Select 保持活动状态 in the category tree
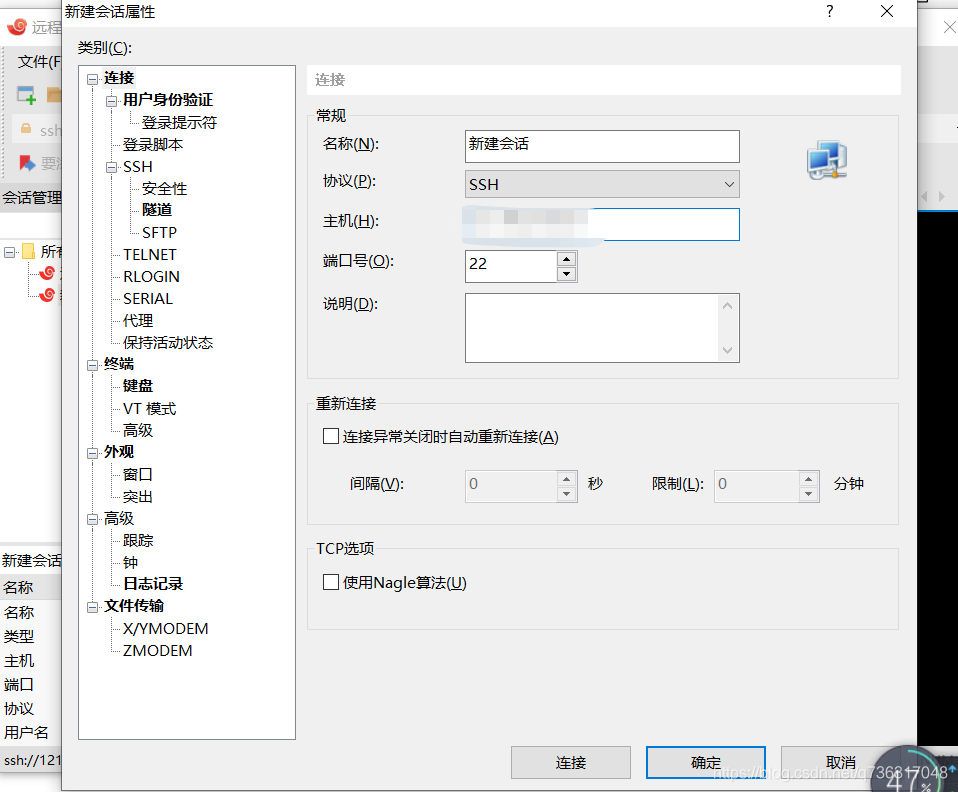This screenshot has width=958, height=792. pos(167,342)
